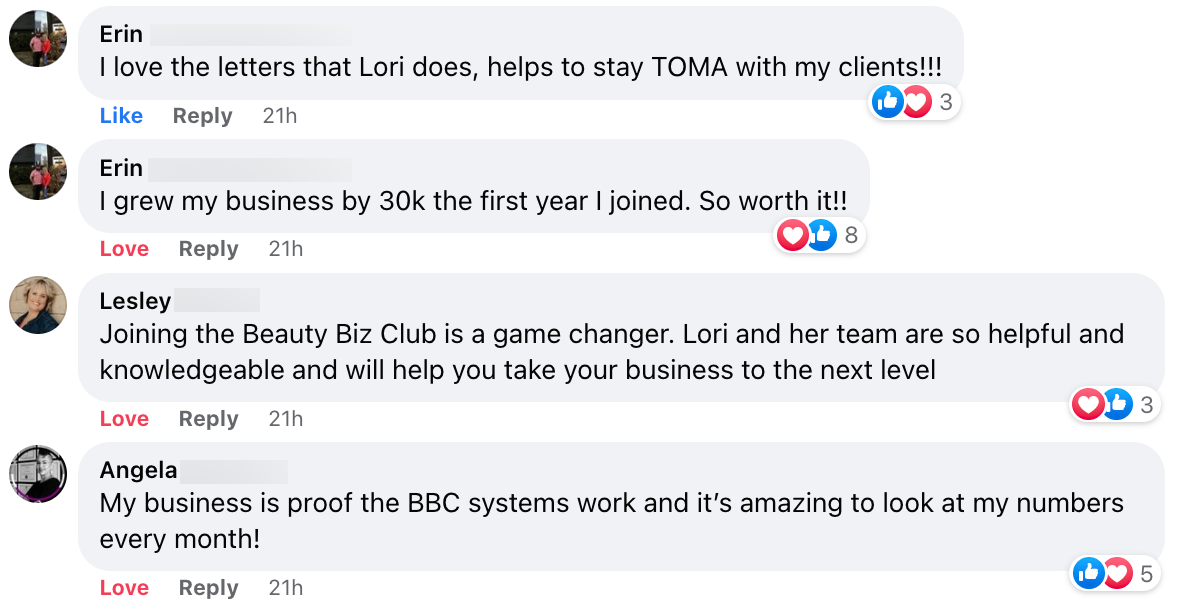
Task: Open Erin's profile picture on 30k comment
Action: click(x=38, y=171)
